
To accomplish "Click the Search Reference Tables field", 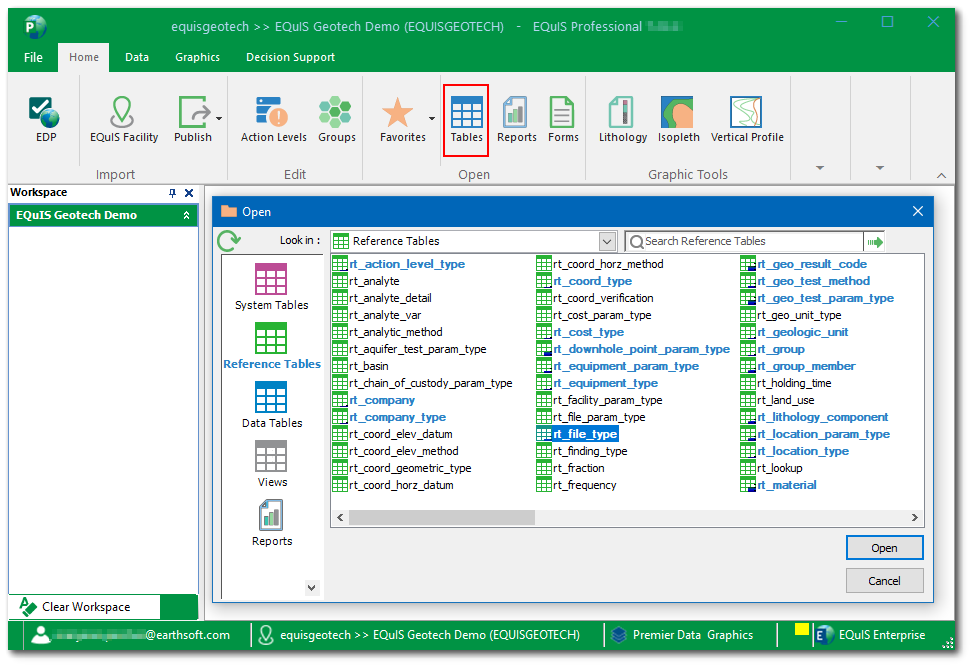I will click(750, 241).
